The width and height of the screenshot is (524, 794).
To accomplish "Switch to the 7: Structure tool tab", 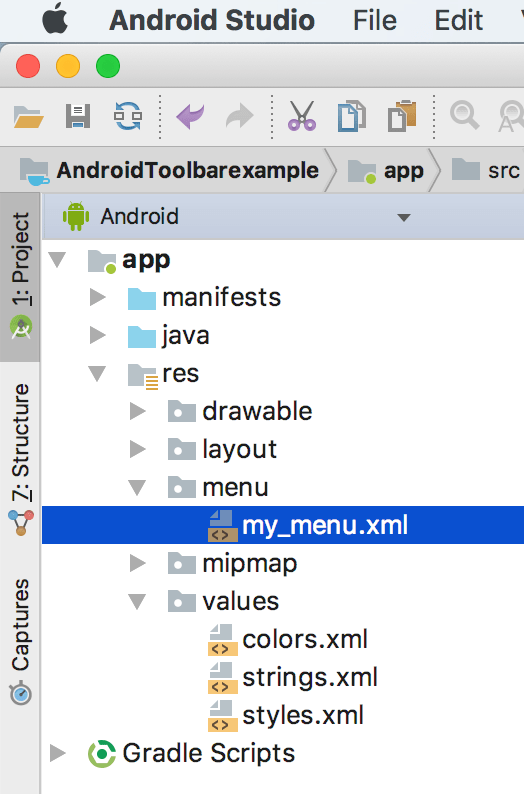I will click(x=20, y=459).
